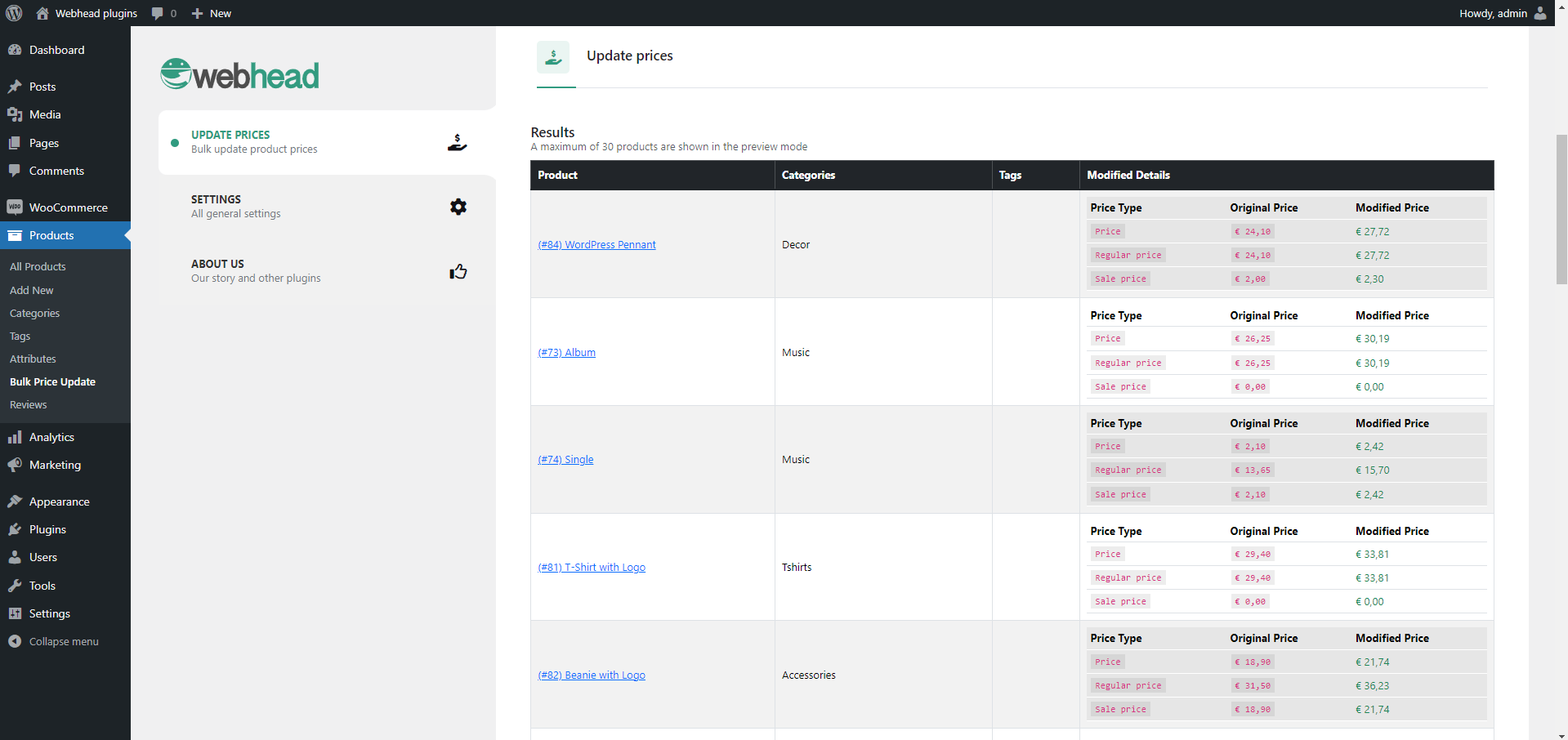Click the WooCommerce woo icon
Image resolution: width=1568 pixels, height=740 pixels.
click(15, 207)
